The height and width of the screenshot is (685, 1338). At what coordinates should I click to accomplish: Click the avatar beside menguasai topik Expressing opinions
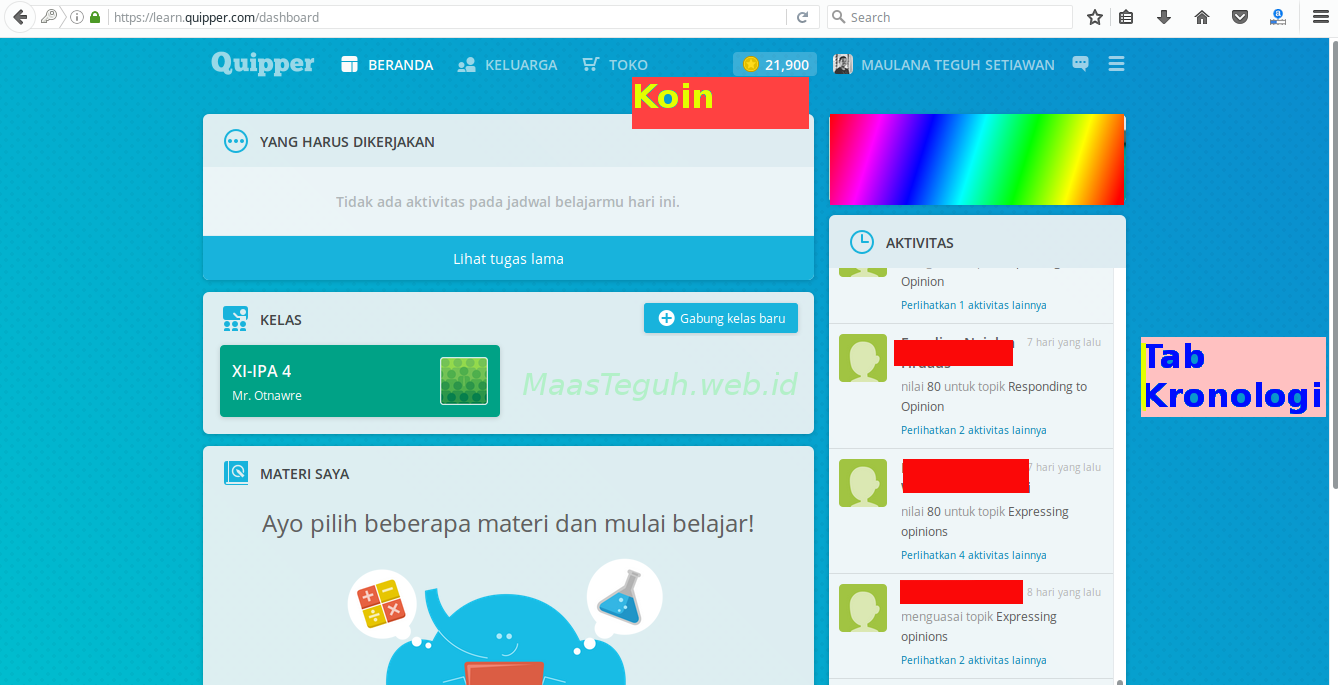(863, 608)
